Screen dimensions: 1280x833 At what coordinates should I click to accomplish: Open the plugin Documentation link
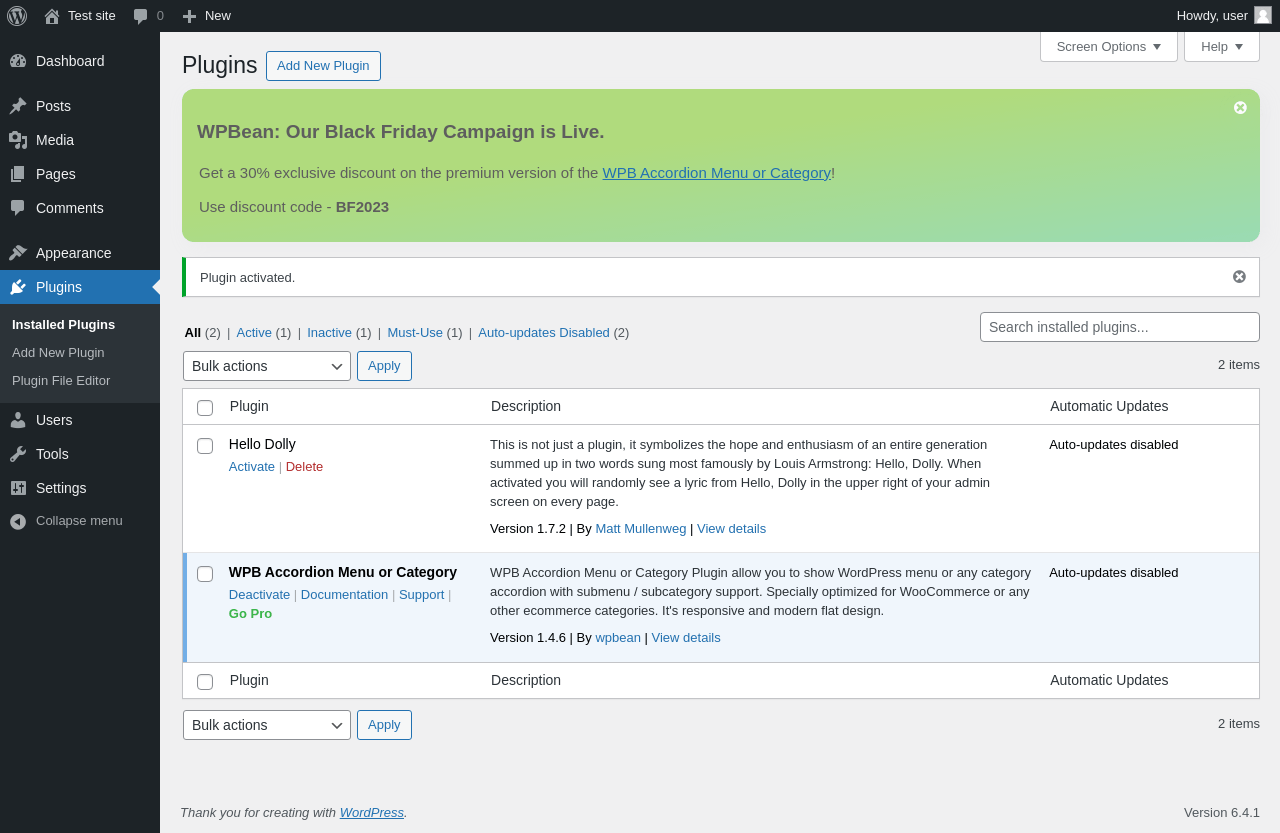click(344, 595)
